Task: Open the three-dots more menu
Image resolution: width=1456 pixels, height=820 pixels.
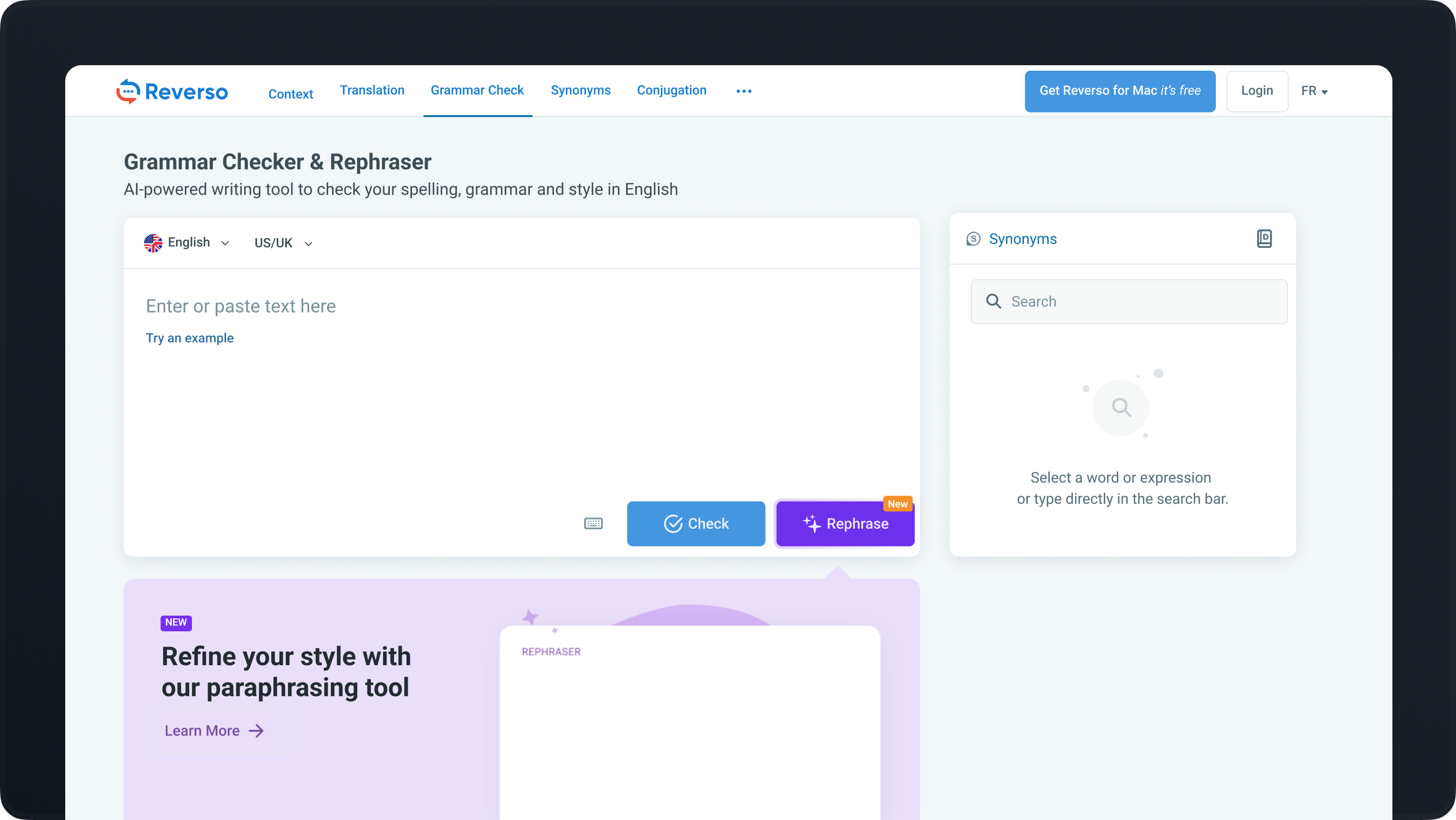Action: pos(743,91)
